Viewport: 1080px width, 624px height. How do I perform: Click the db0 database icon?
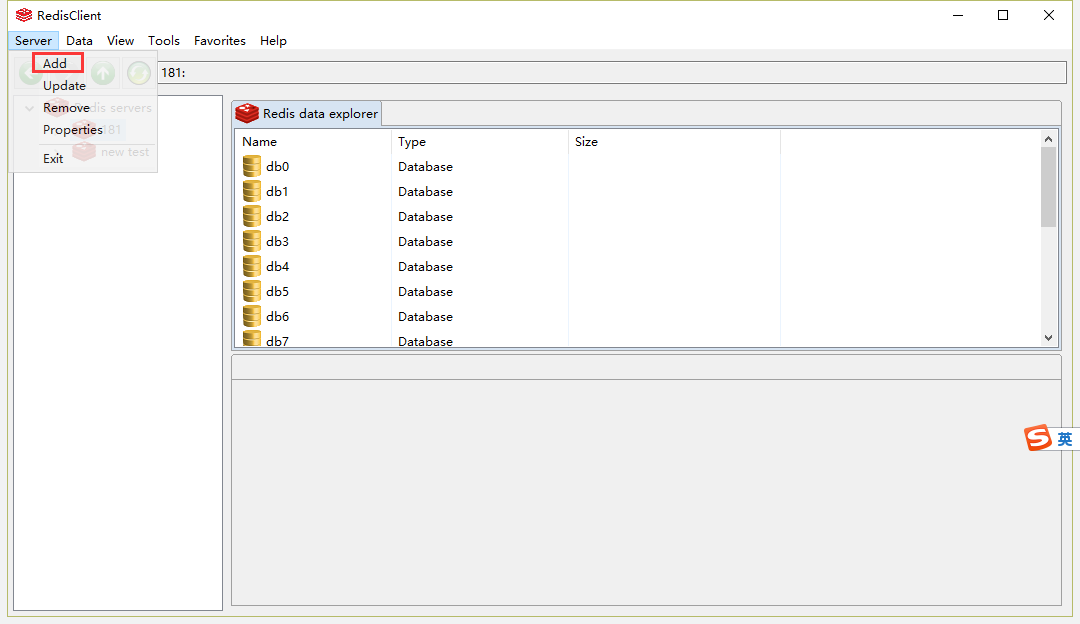click(x=252, y=166)
